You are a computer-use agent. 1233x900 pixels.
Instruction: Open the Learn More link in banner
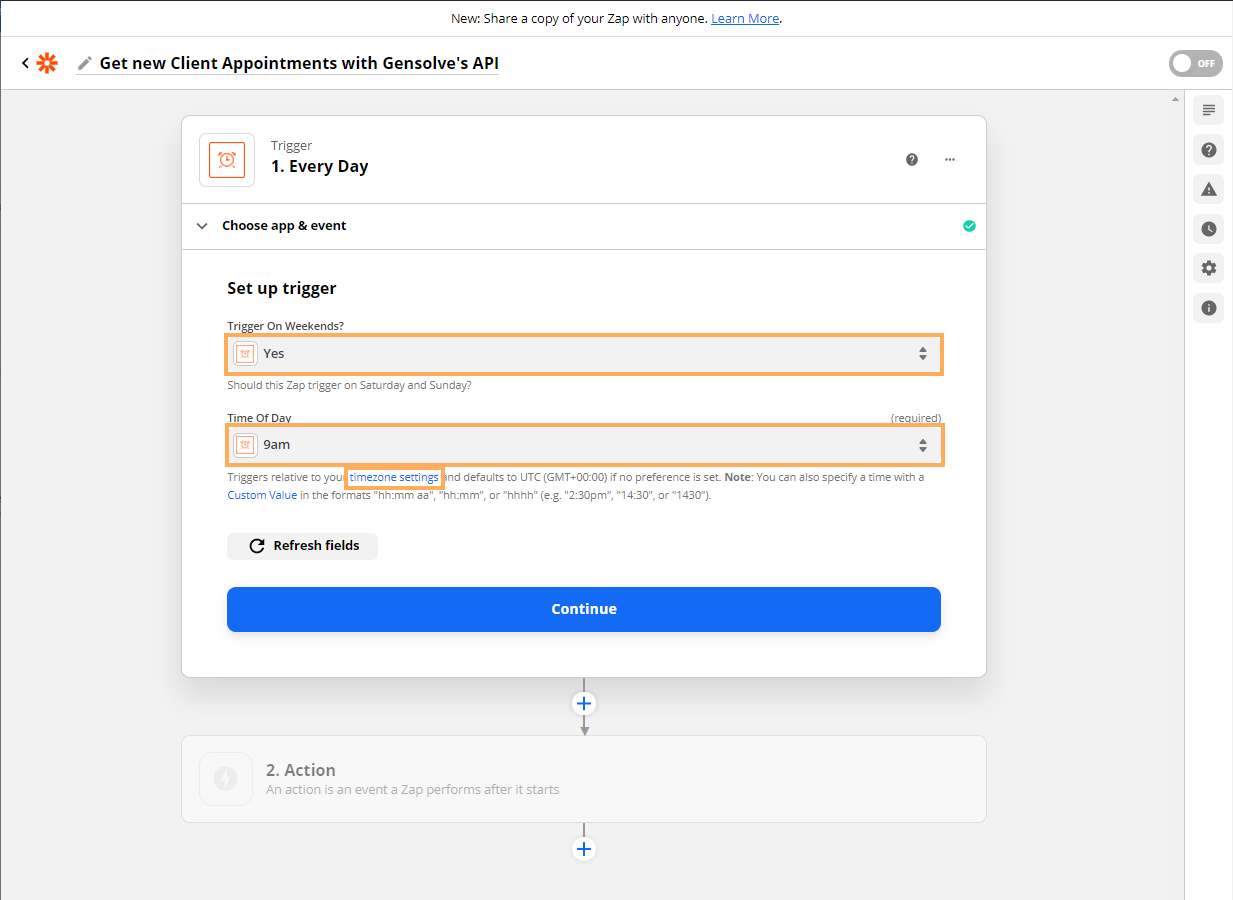[x=745, y=18]
